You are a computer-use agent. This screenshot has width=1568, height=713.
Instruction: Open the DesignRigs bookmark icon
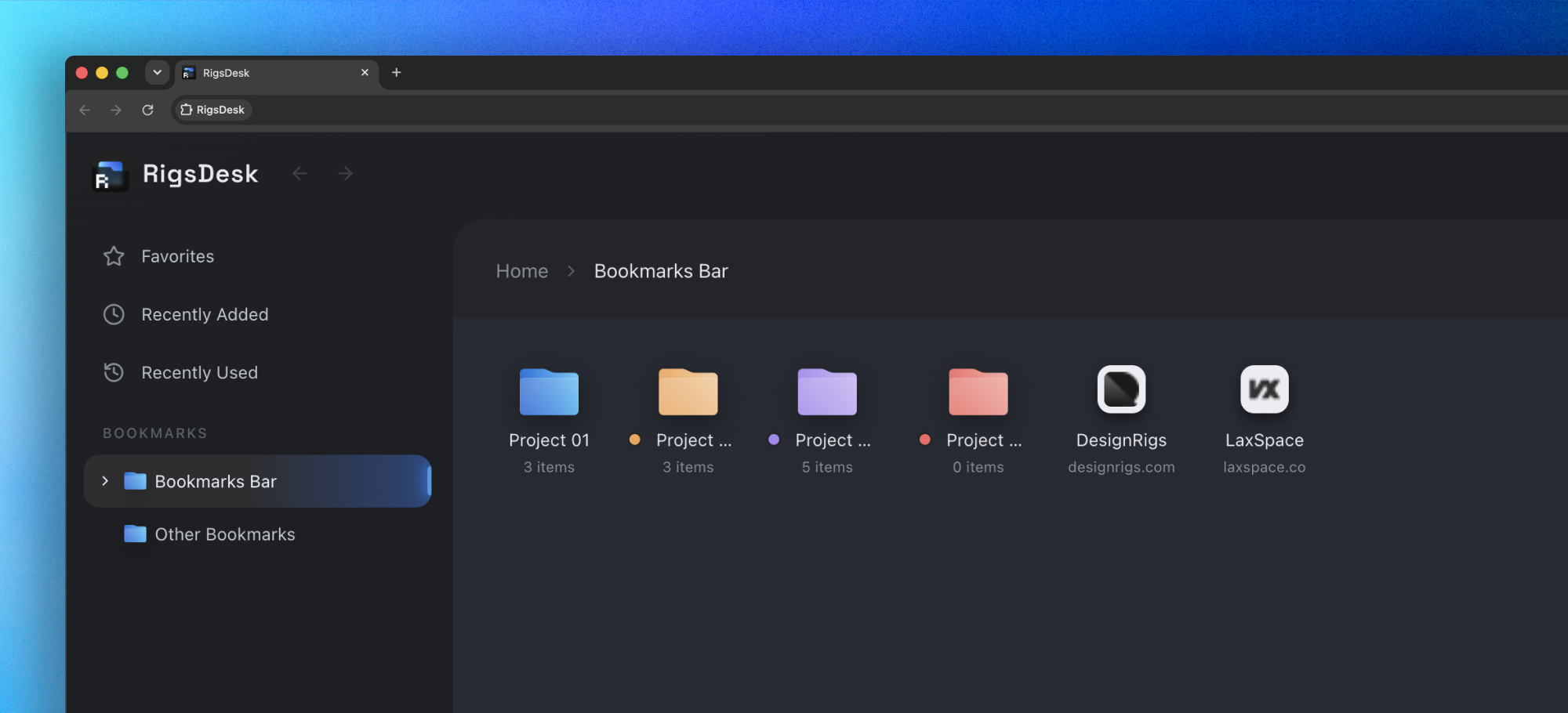[1121, 389]
